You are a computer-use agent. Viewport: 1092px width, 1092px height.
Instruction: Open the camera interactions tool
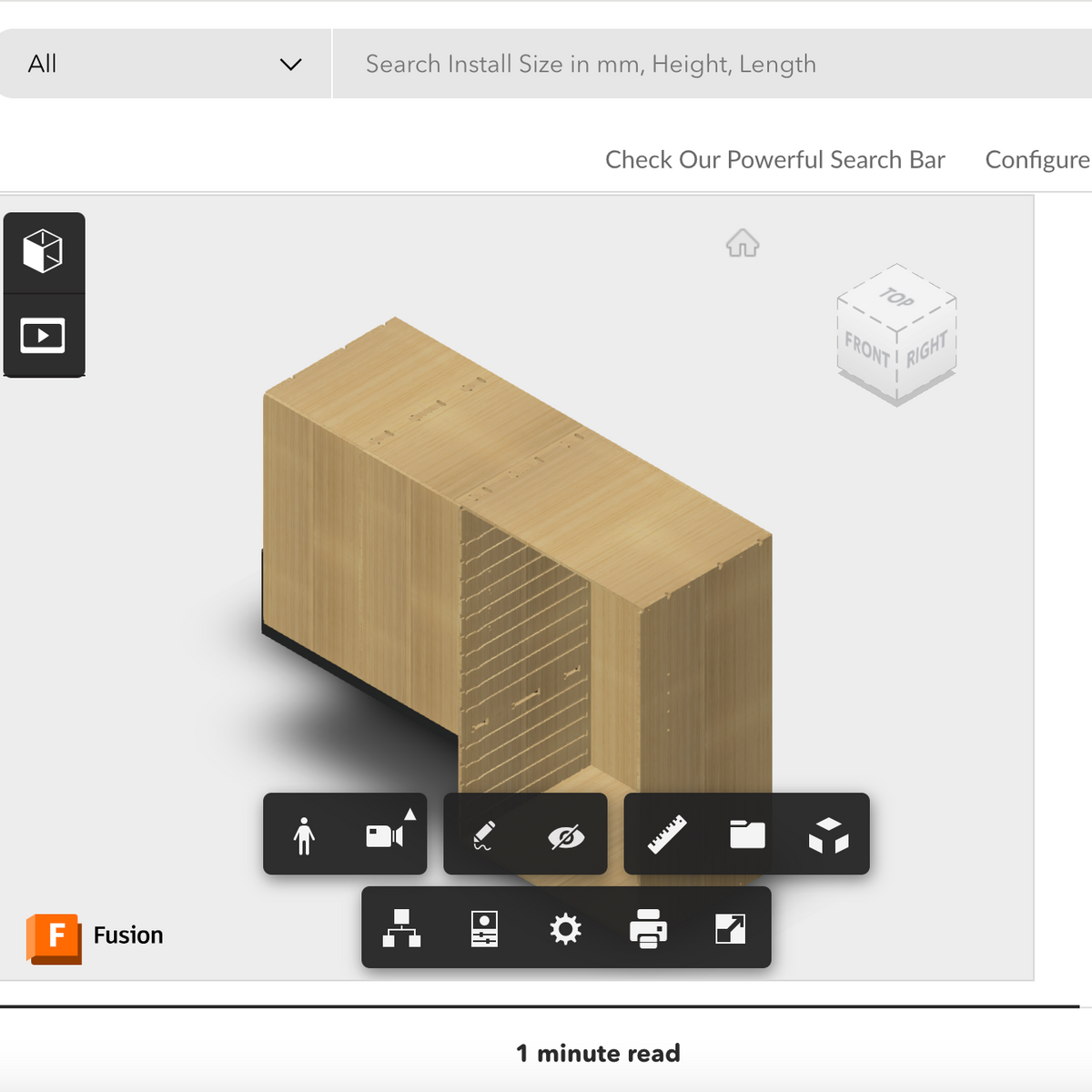[x=386, y=834]
